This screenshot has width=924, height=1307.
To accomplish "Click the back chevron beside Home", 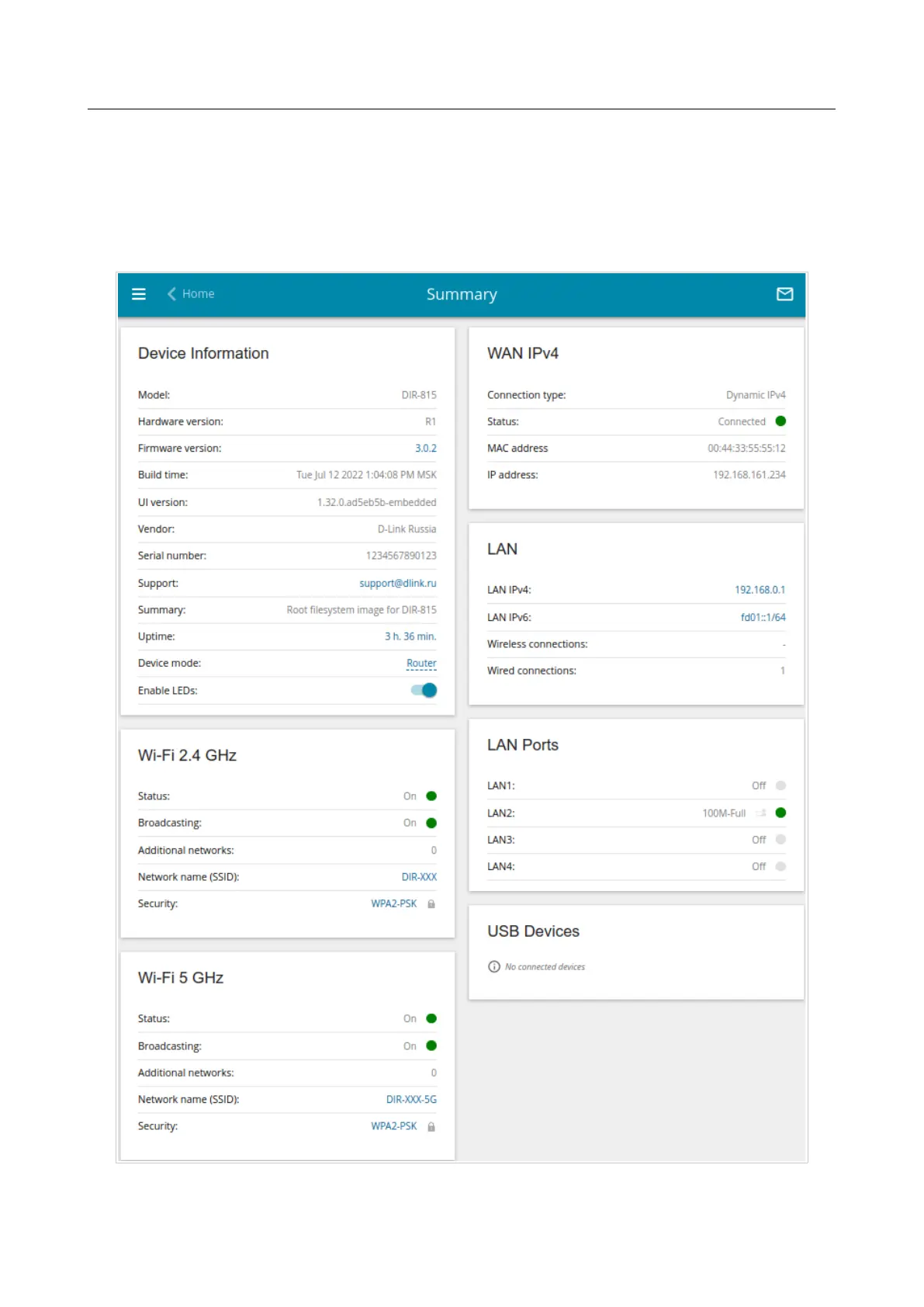I will point(171,294).
